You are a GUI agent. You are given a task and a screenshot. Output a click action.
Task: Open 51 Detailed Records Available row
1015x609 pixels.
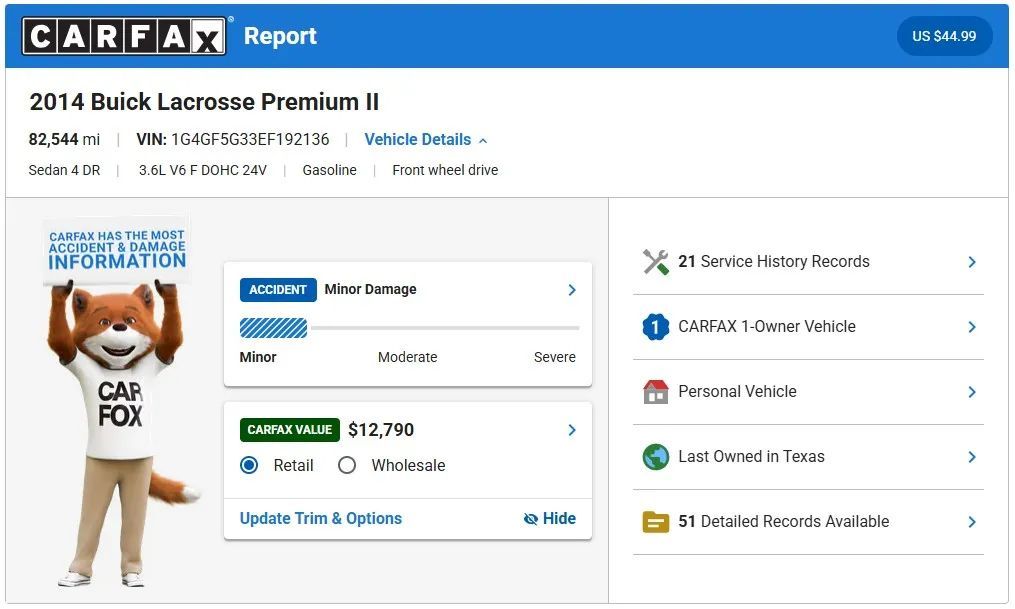coord(809,522)
